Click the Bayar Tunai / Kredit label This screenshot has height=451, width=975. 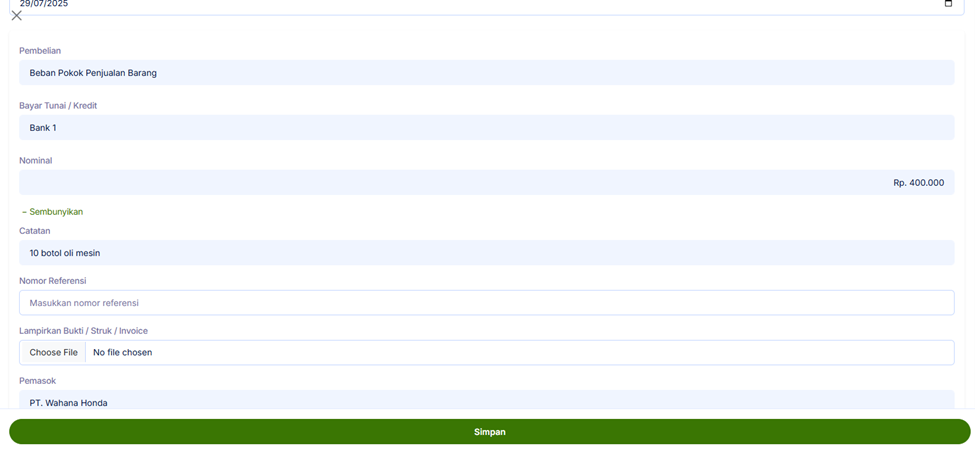(58, 106)
